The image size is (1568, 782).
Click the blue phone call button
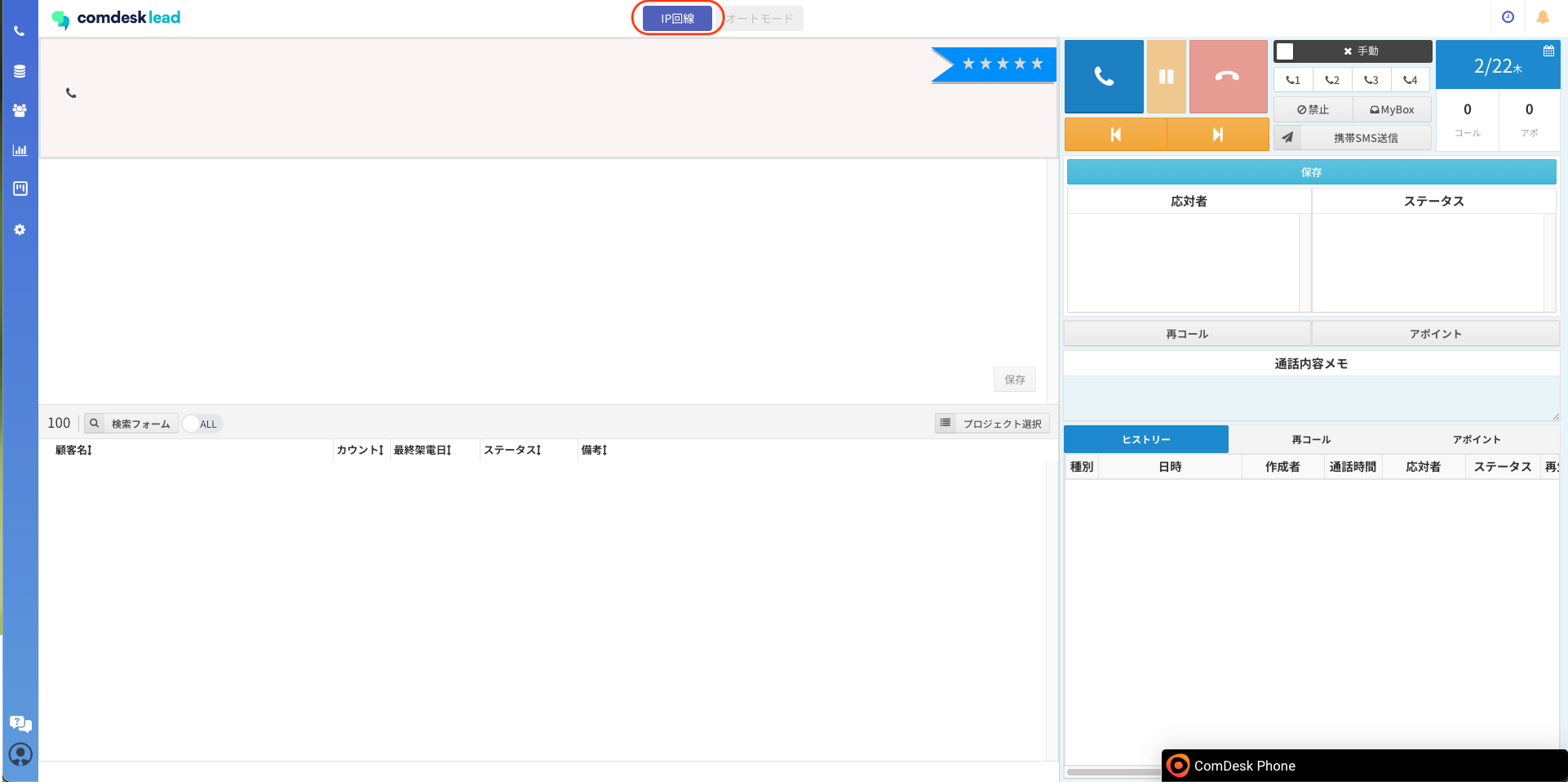pos(1103,77)
